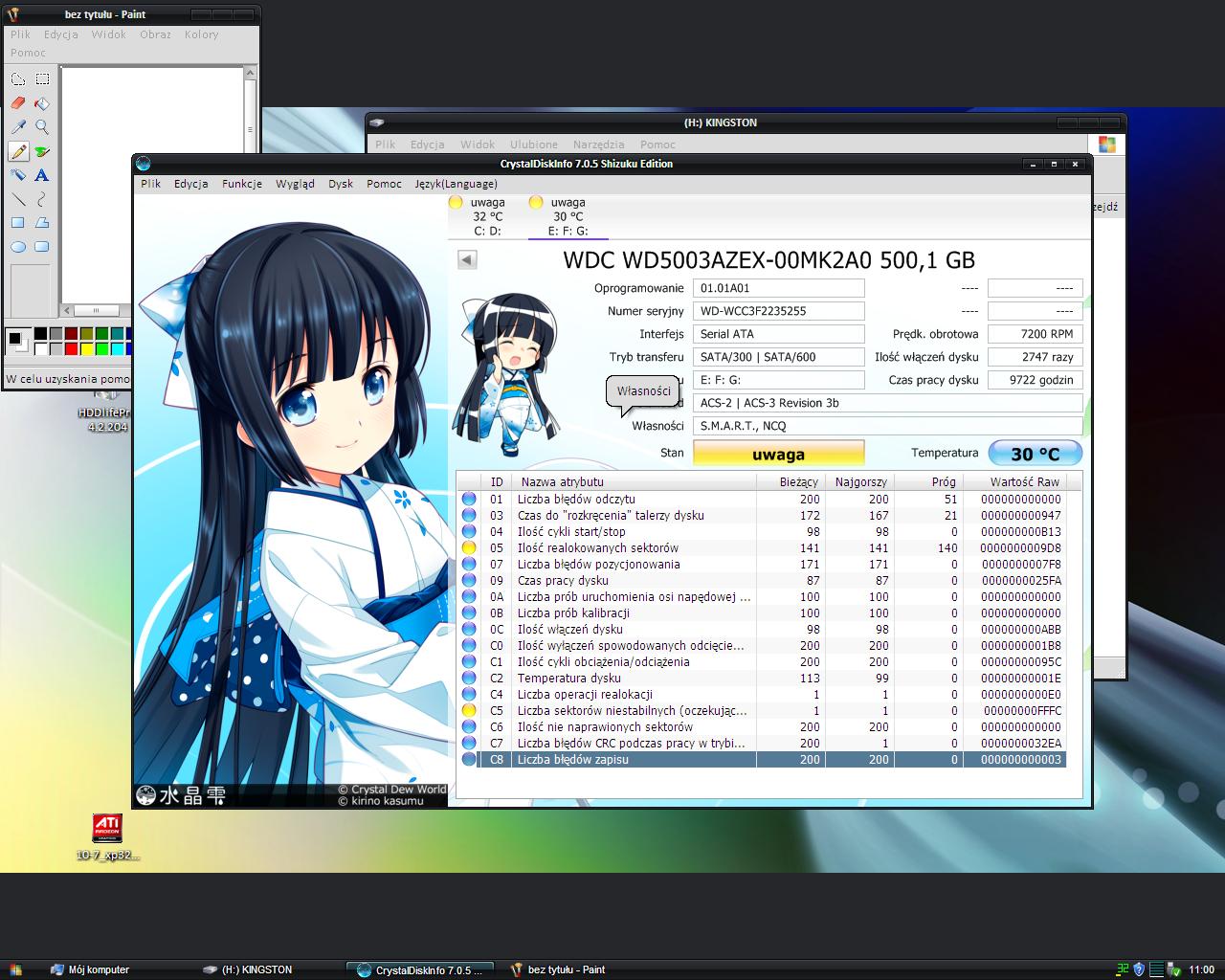
Task: Pick the red color swatch in Paint palette
Action: [71, 348]
